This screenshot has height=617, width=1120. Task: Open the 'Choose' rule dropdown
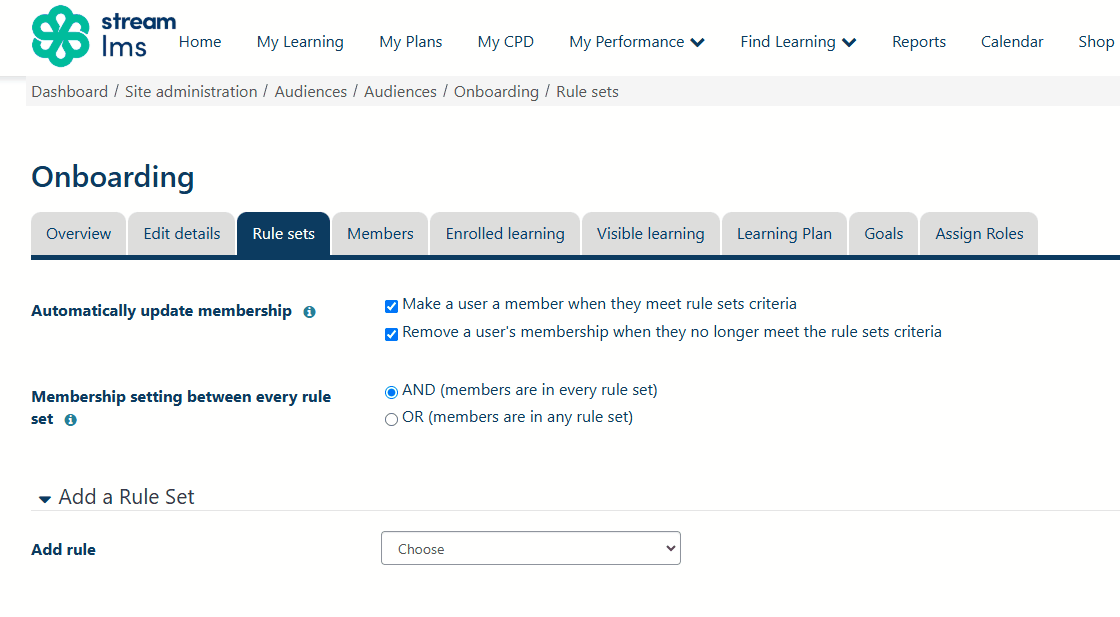click(x=530, y=548)
